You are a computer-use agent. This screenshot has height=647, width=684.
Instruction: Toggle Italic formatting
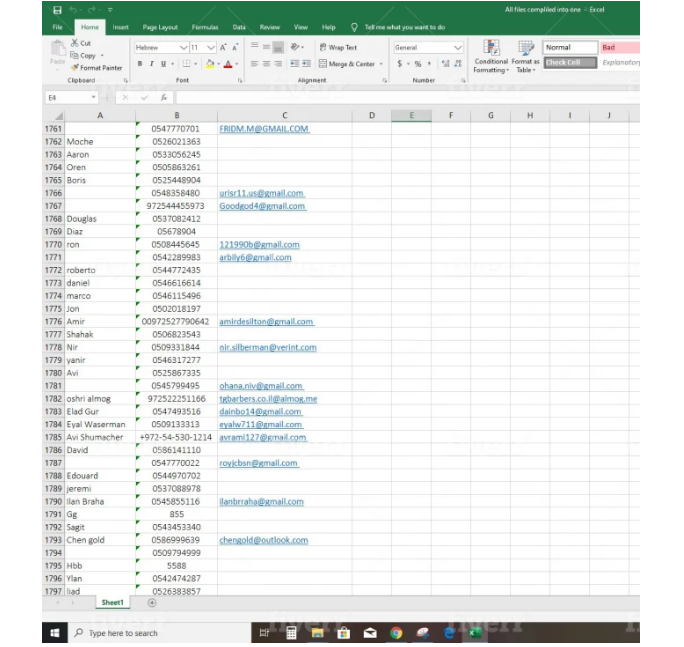[153, 64]
